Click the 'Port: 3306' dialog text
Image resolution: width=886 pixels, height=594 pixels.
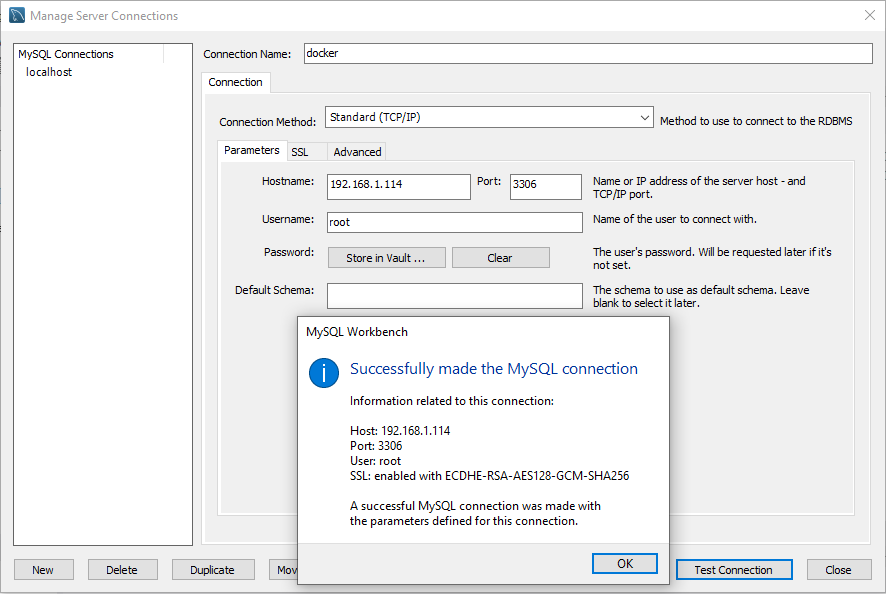click(x=376, y=445)
